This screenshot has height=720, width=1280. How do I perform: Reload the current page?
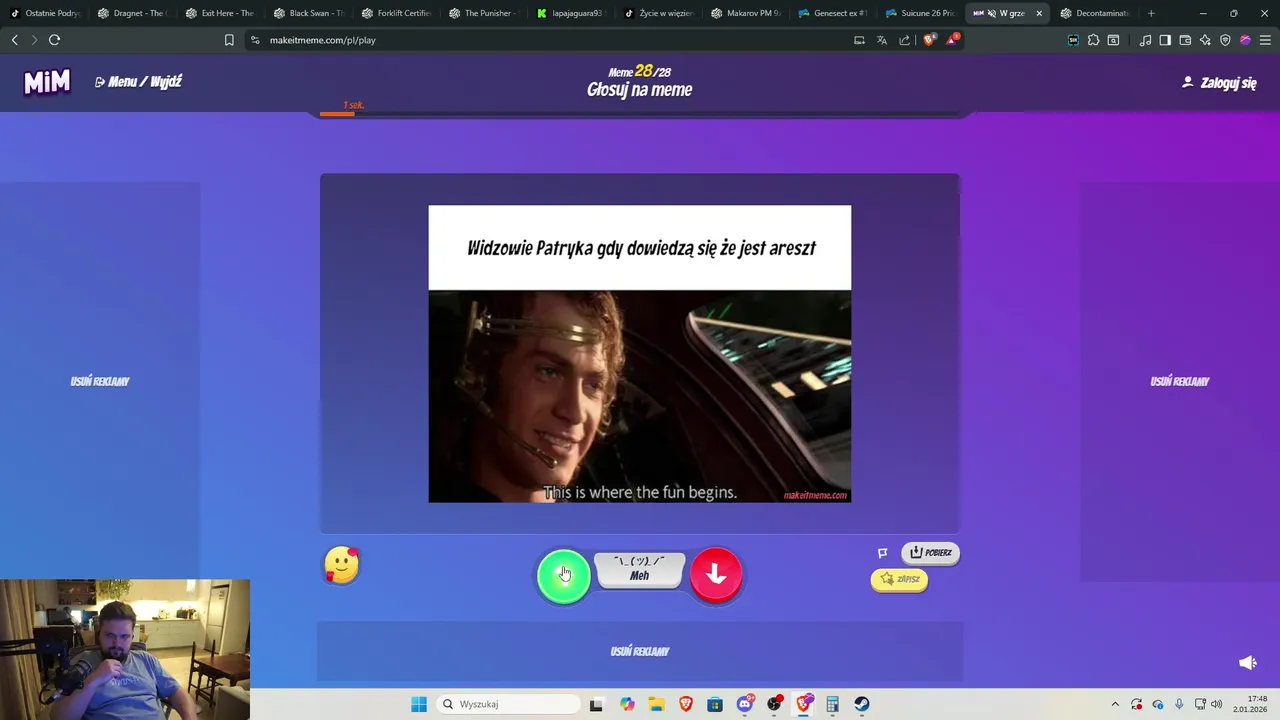pos(55,40)
